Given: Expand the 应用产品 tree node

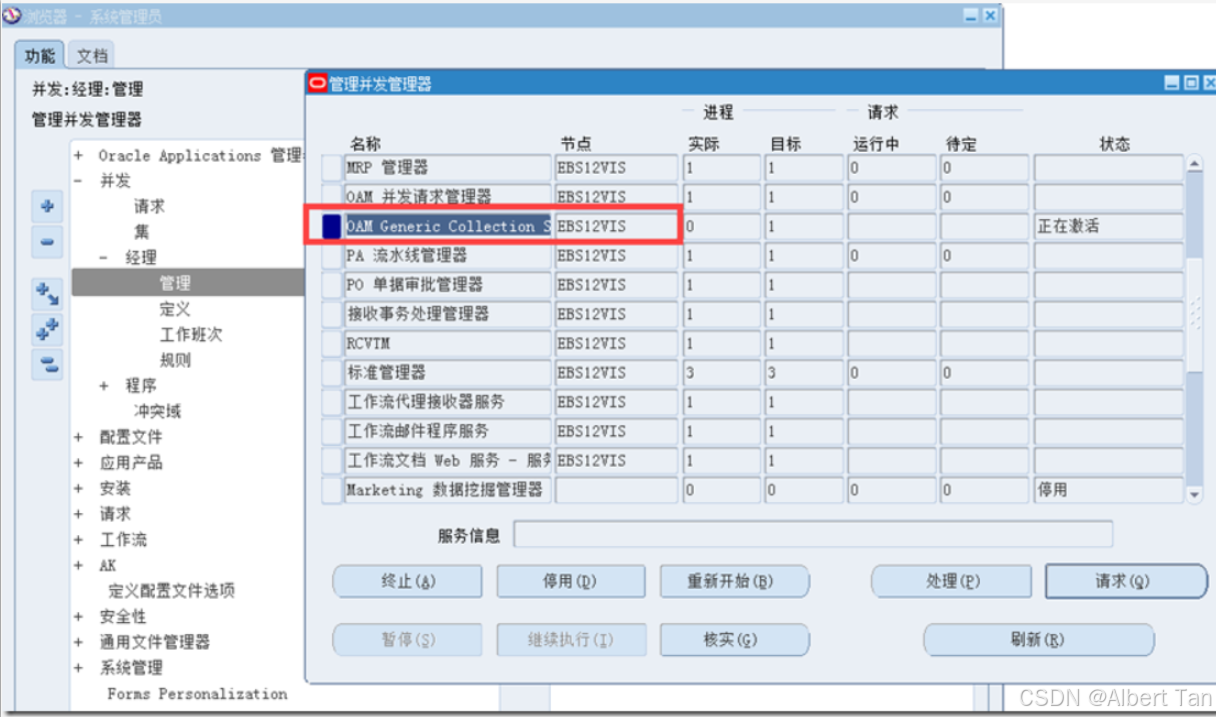Looking at the screenshot, I should tap(78, 463).
